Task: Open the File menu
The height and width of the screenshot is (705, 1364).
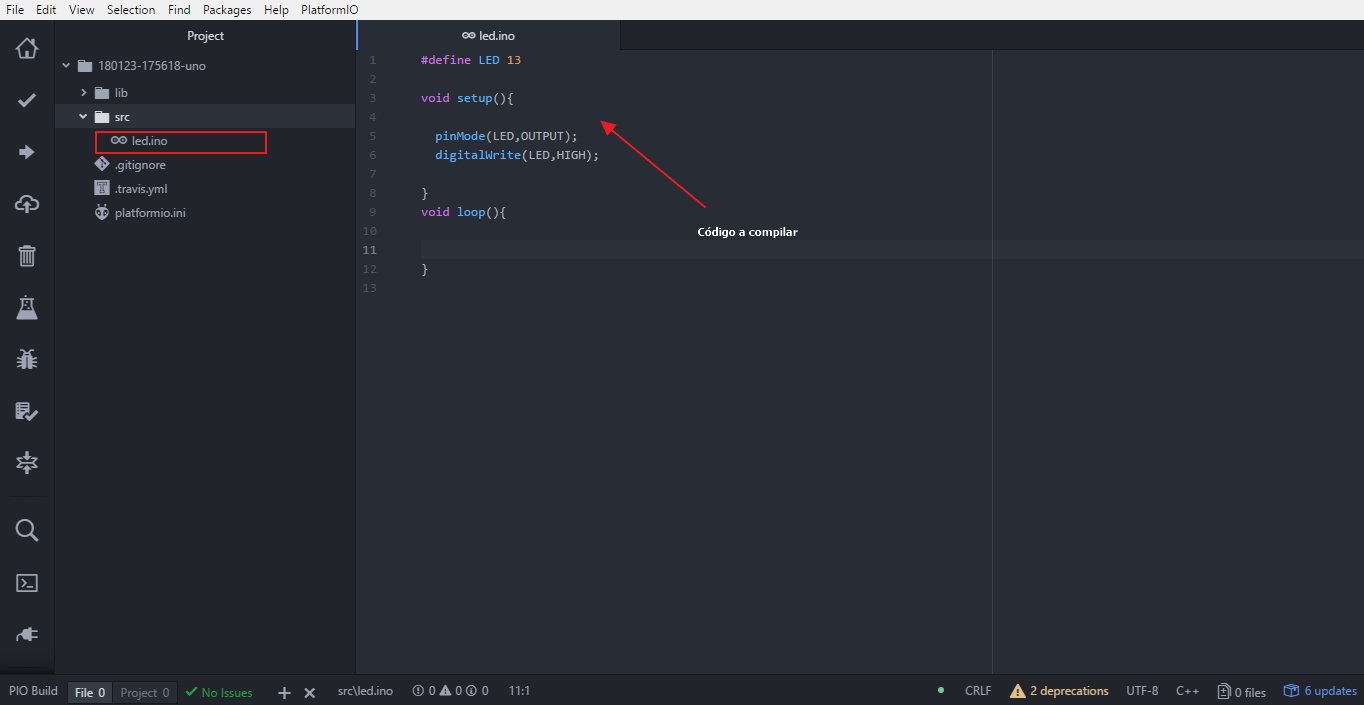Action: pyautogui.click(x=15, y=9)
